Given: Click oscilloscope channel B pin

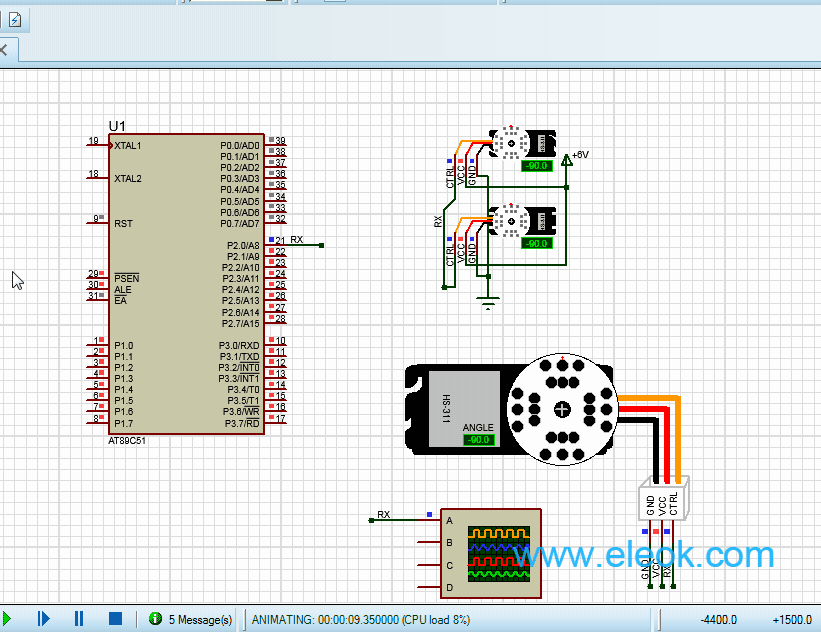Looking at the screenshot, I should 429,542.
